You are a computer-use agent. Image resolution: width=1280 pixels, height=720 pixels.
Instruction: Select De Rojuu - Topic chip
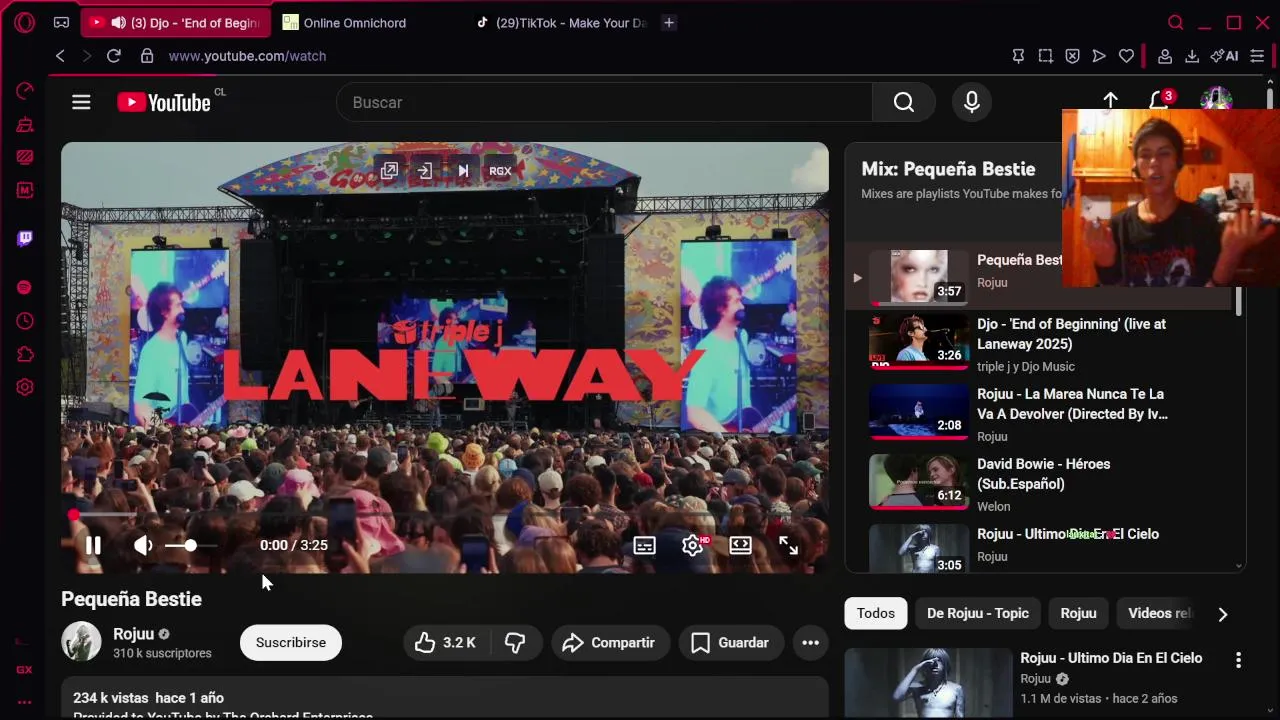(978, 613)
